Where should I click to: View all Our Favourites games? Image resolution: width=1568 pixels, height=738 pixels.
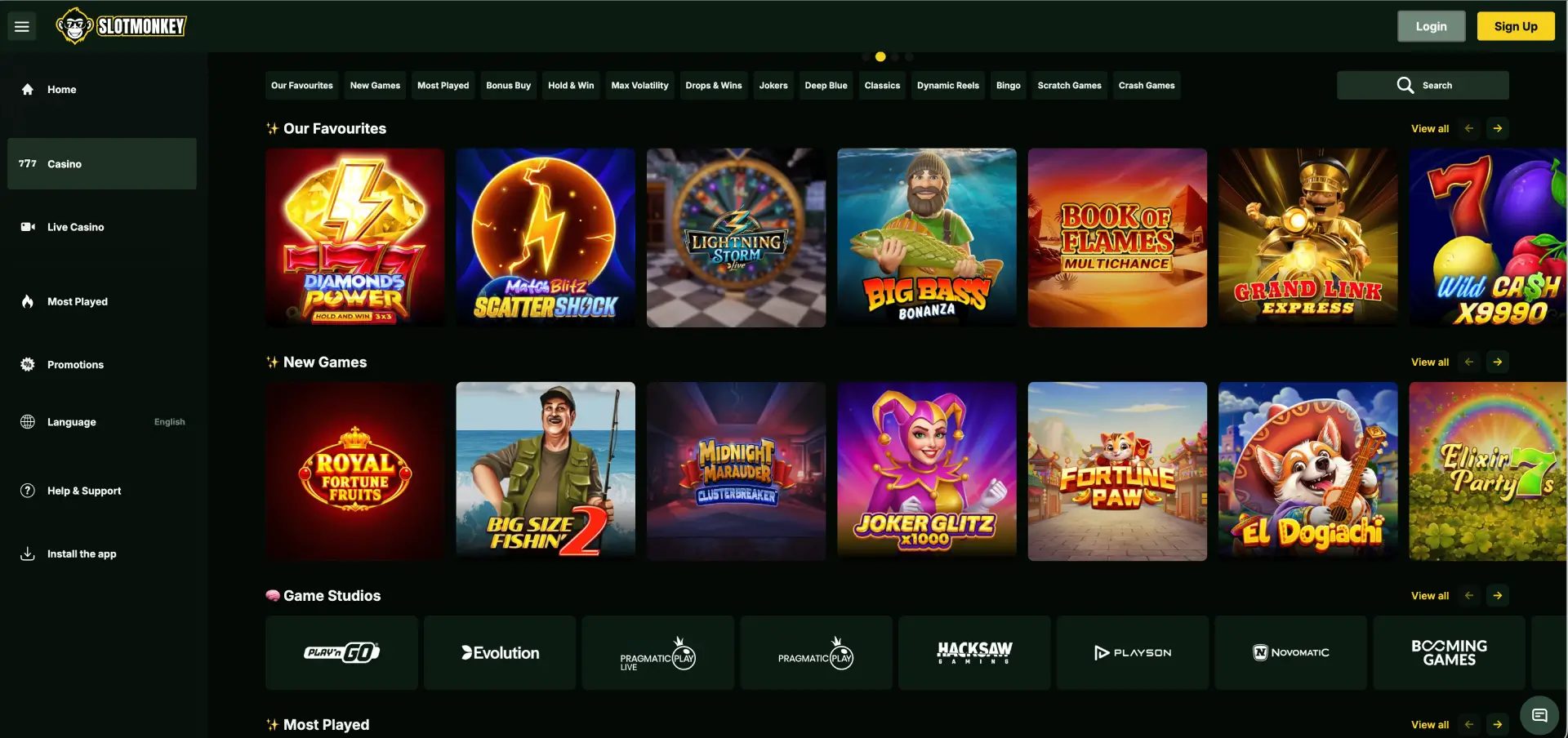[x=1430, y=129]
